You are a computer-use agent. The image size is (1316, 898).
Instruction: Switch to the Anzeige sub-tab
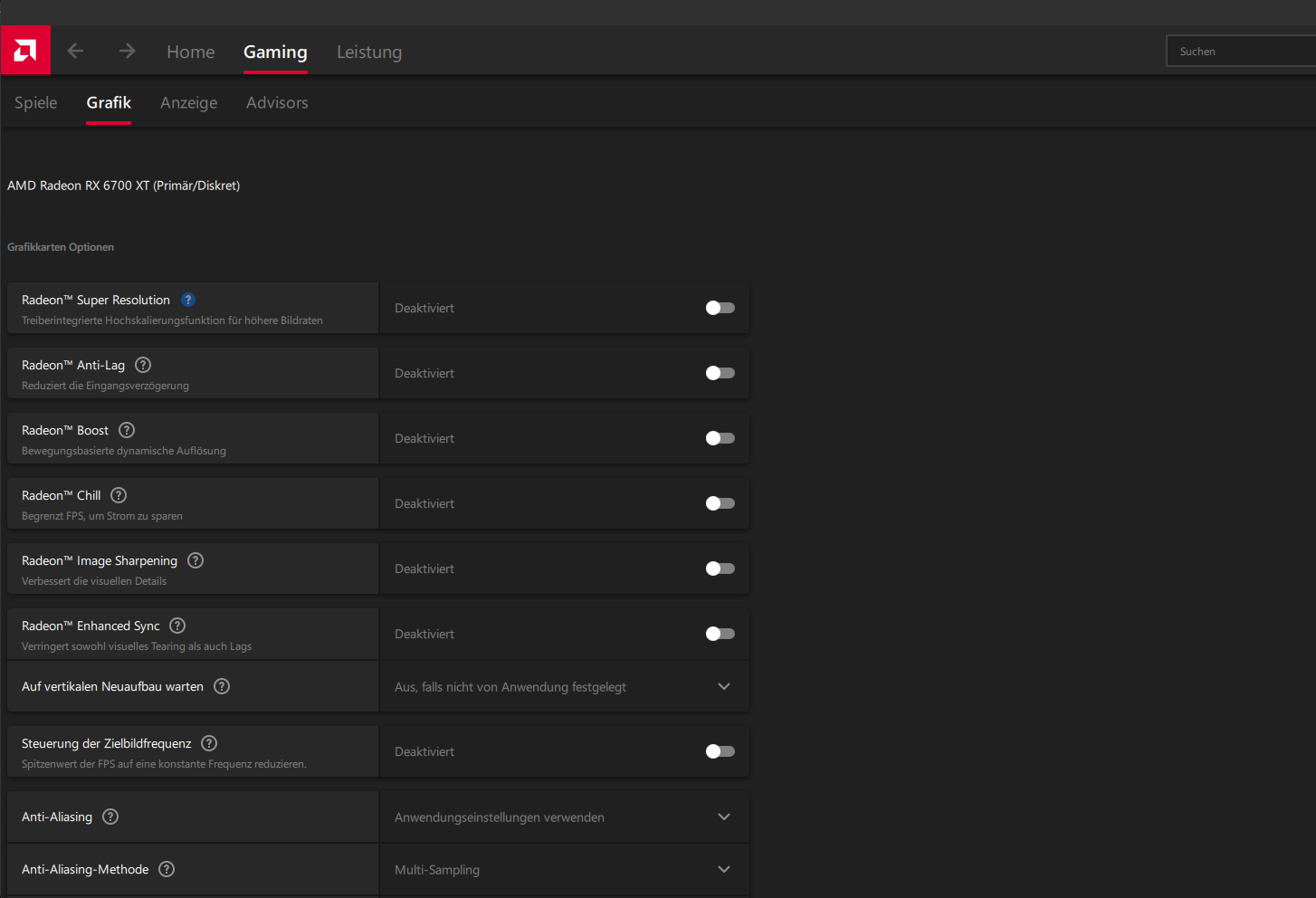[x=189, y=102]
